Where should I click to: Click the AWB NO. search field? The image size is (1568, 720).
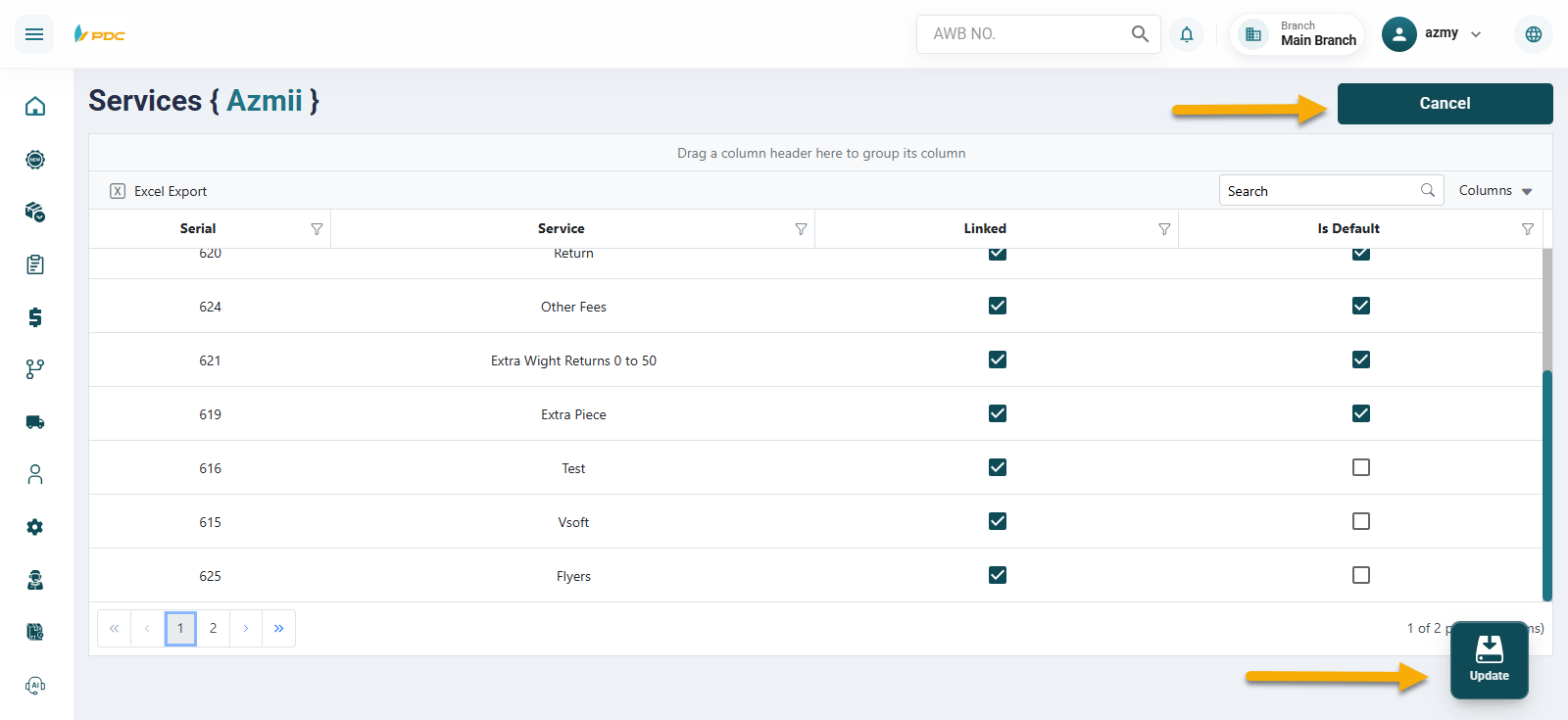pos(1024,34)
